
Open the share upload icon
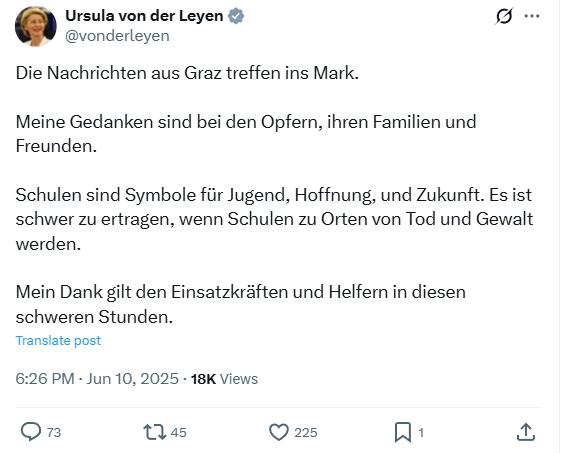pyautogui.click(x=526, y=432)
